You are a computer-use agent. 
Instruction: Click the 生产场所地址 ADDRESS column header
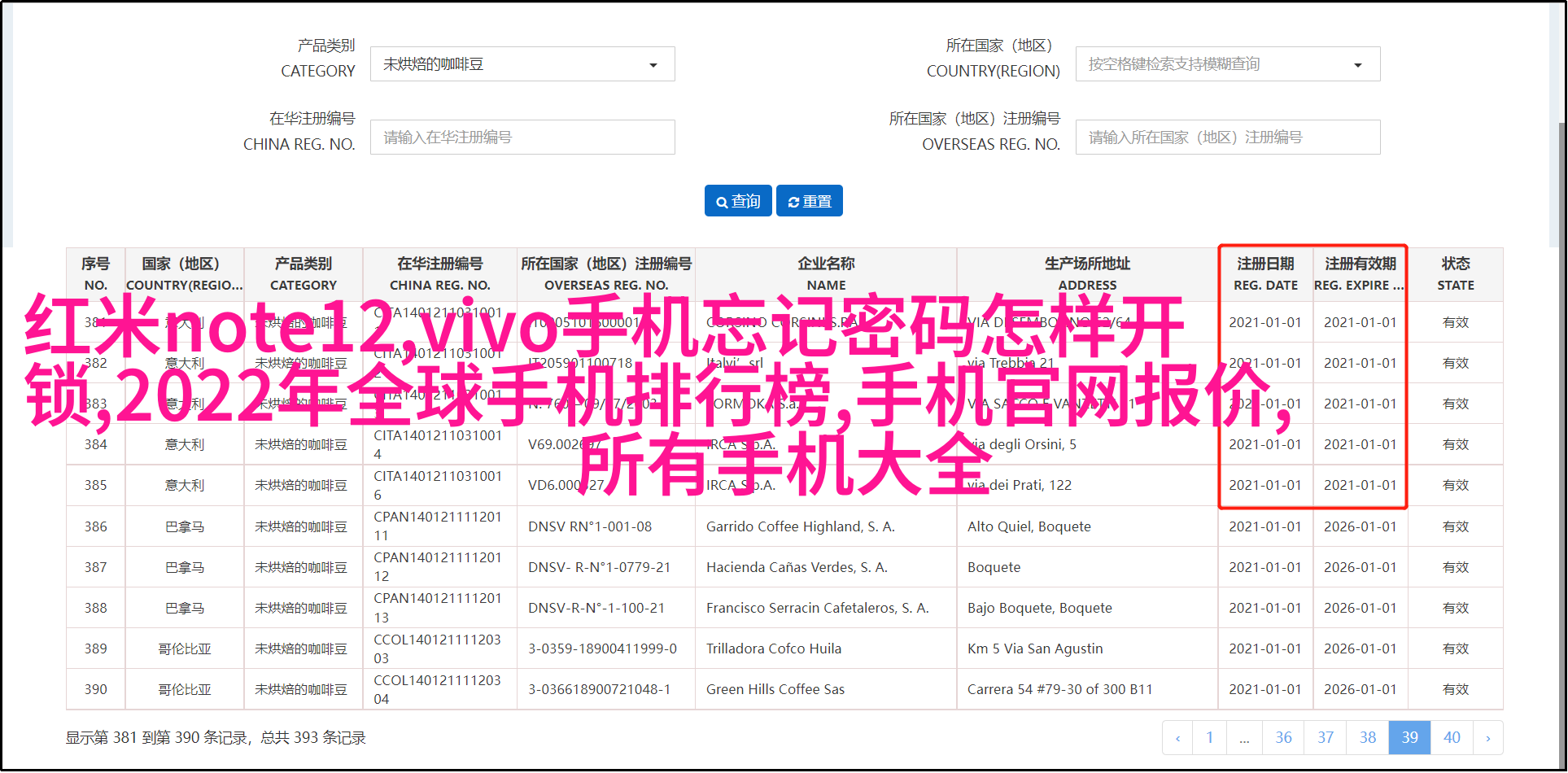1087,274
